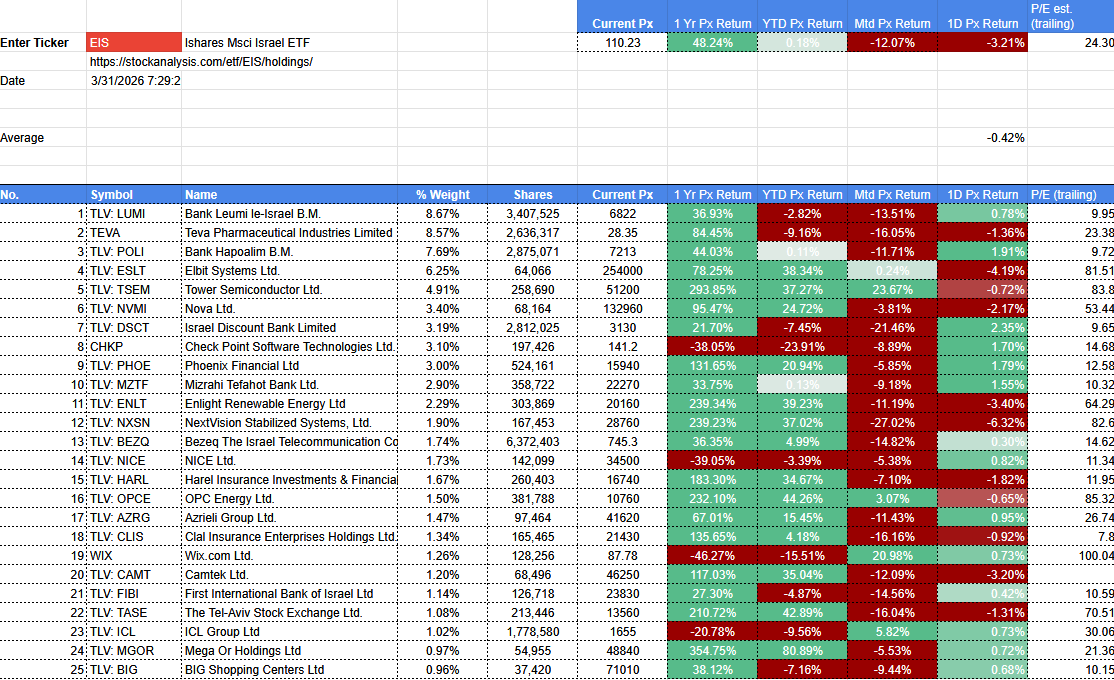Screen dimensions: 1114x680
Task: Click Clal Insurance Mtd return -16.16%
Action: (x=892, y=536)
